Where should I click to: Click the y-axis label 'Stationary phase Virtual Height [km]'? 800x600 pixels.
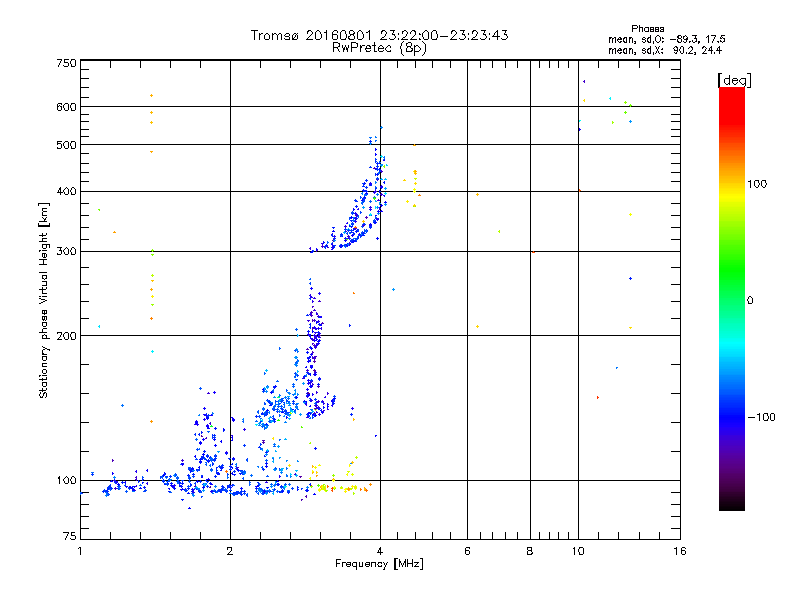tap(43, 300)
